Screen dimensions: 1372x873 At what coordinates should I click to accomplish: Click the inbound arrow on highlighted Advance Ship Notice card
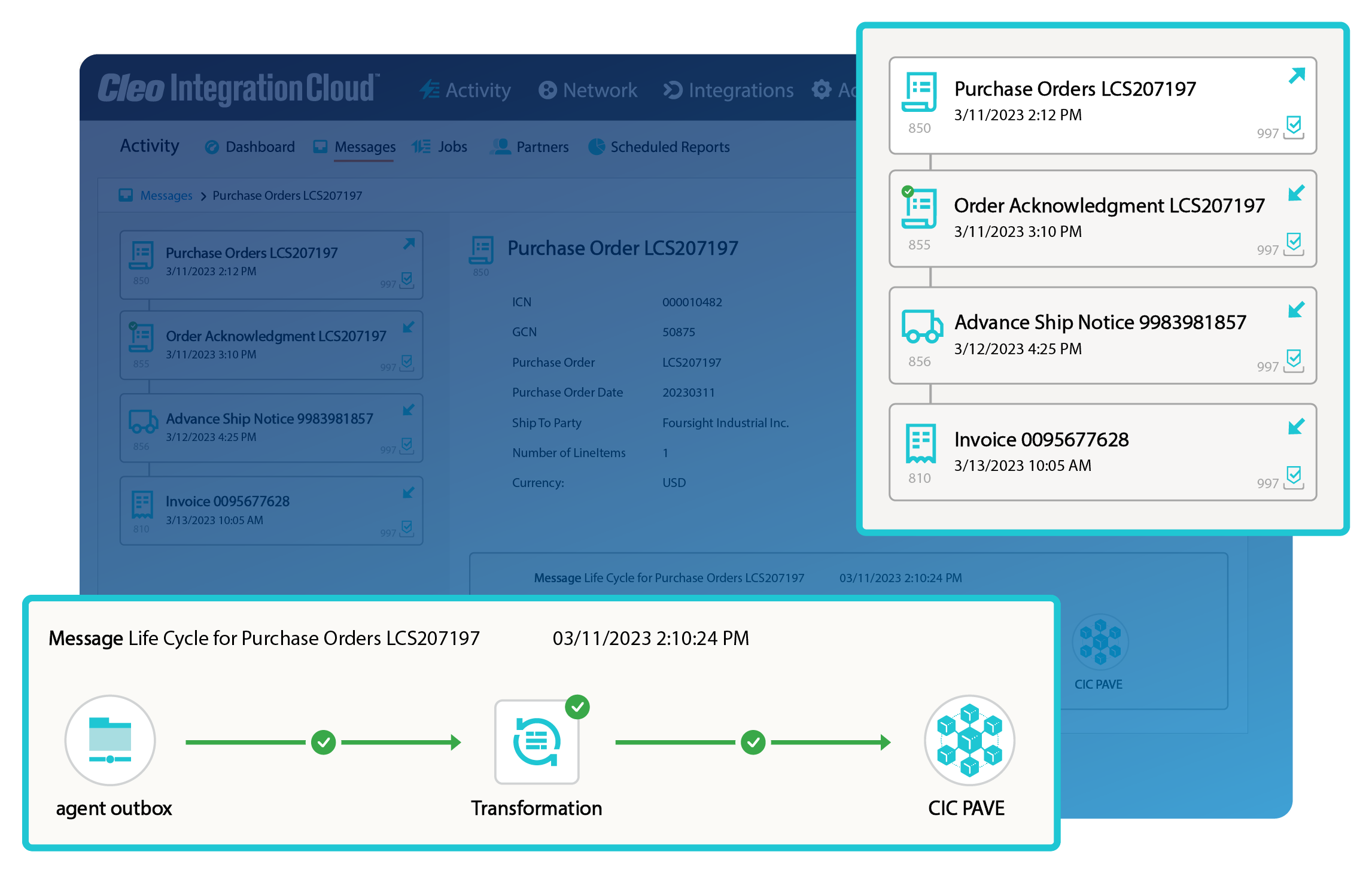(1297, 310)
